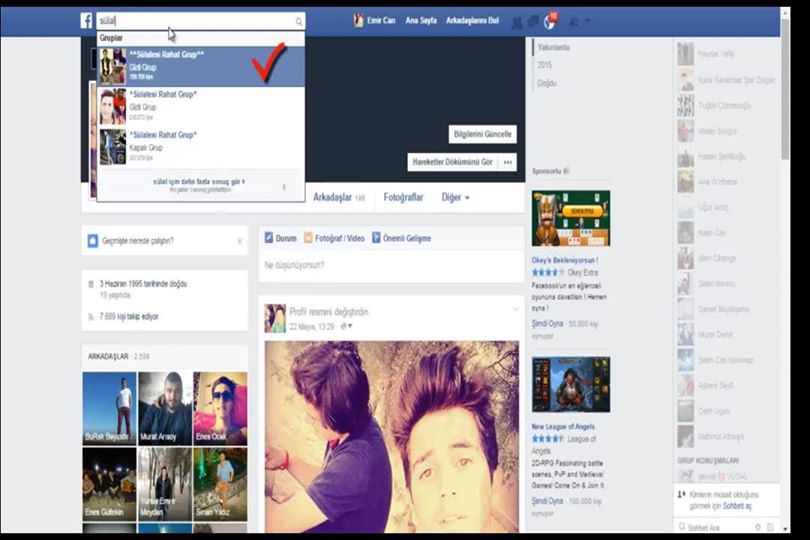
Task: Focus the search field containing 'sülal'
Action: [200, 21]
